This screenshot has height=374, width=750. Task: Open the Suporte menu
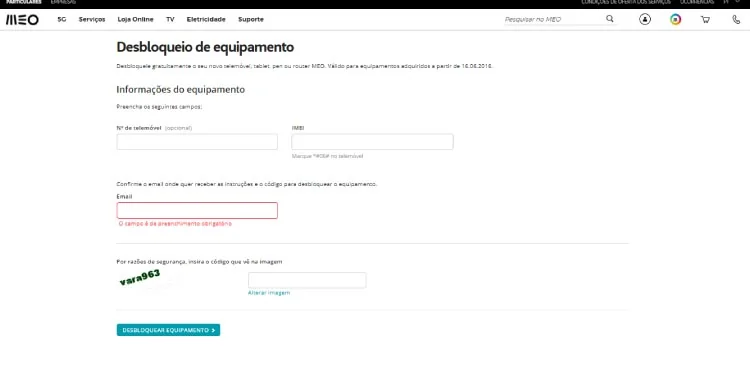tap(251, 20)
